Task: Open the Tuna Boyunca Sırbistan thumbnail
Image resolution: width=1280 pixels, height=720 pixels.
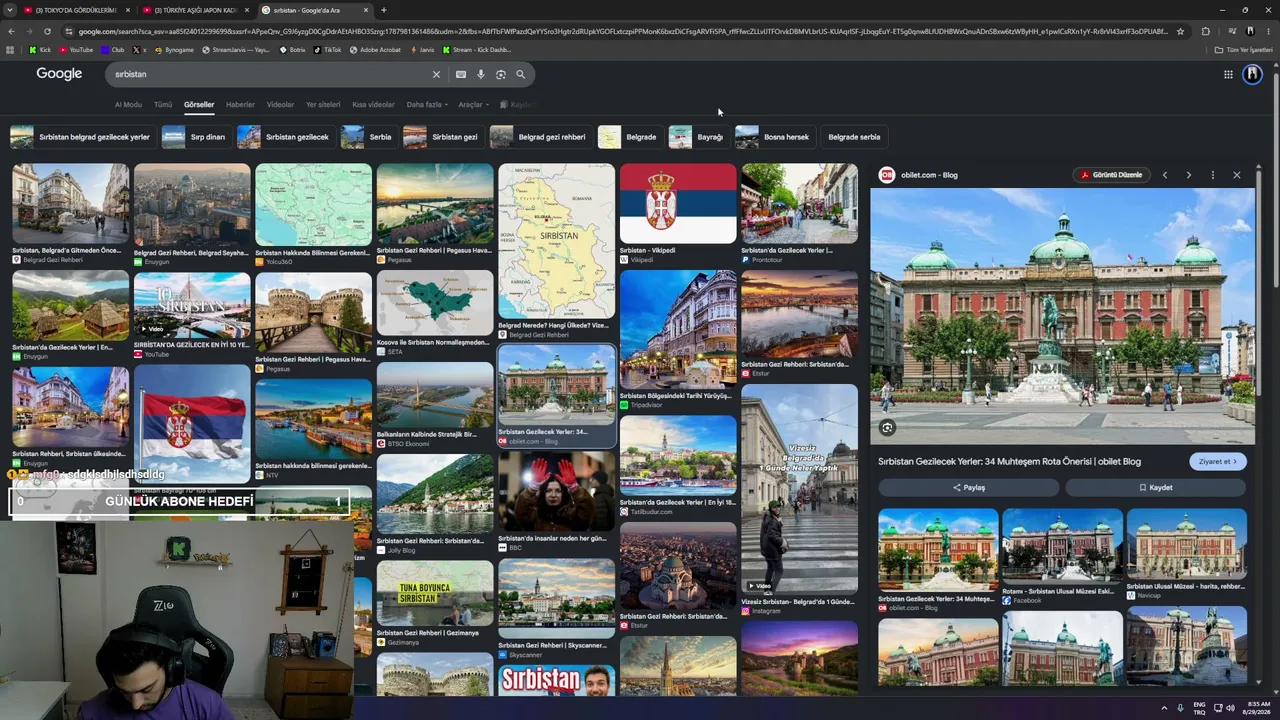Action: click(x=435, y=593)
